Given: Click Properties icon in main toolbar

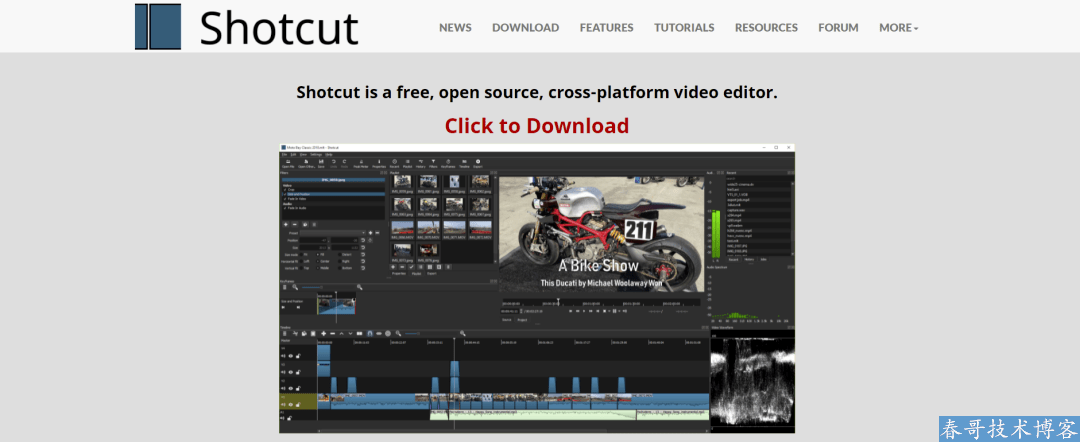Looking at the screenshot, I should click(379, 161).
